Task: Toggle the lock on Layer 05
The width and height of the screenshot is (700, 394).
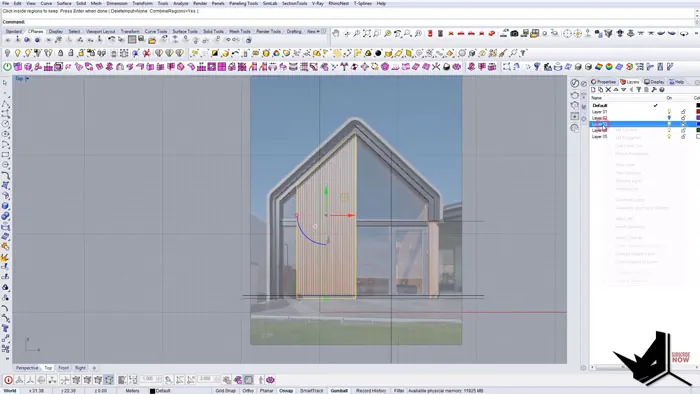Action: point(683,137)
